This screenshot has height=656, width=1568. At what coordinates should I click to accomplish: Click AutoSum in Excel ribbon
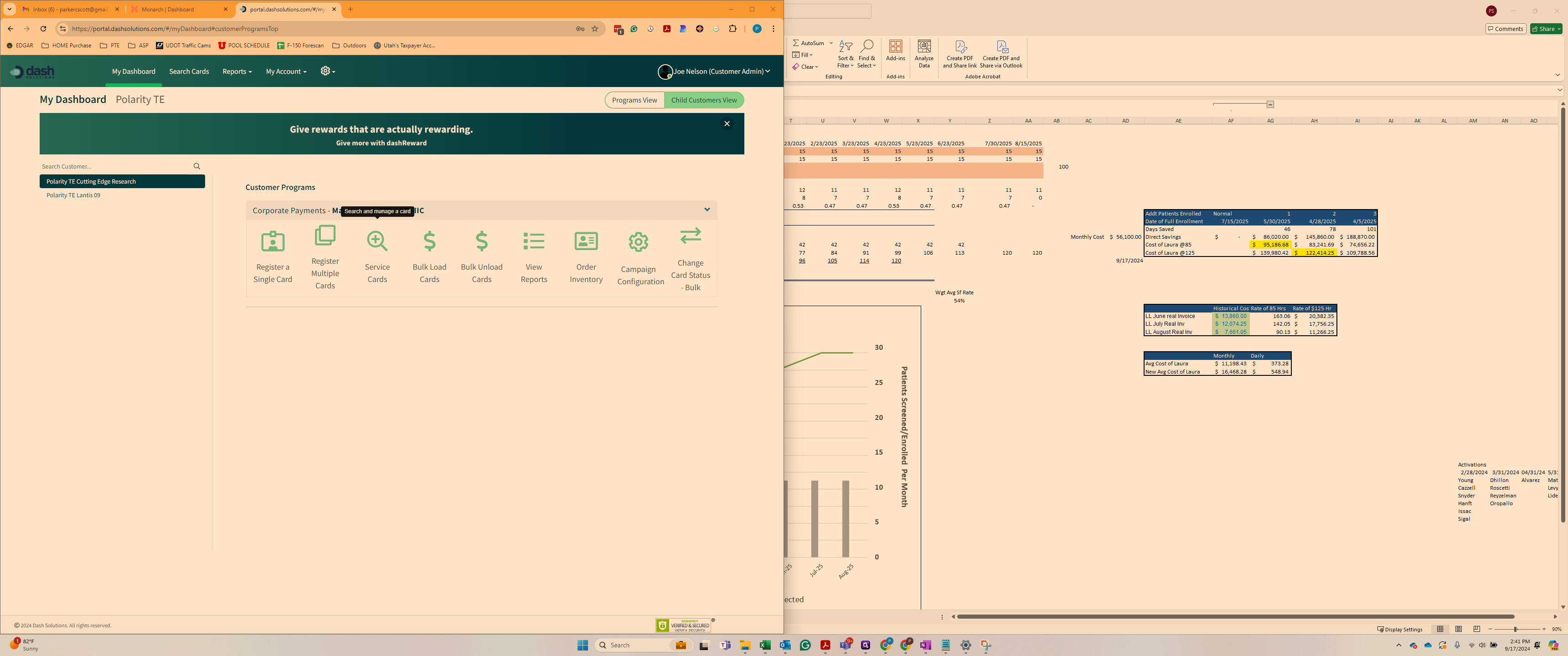click(808, 43)
